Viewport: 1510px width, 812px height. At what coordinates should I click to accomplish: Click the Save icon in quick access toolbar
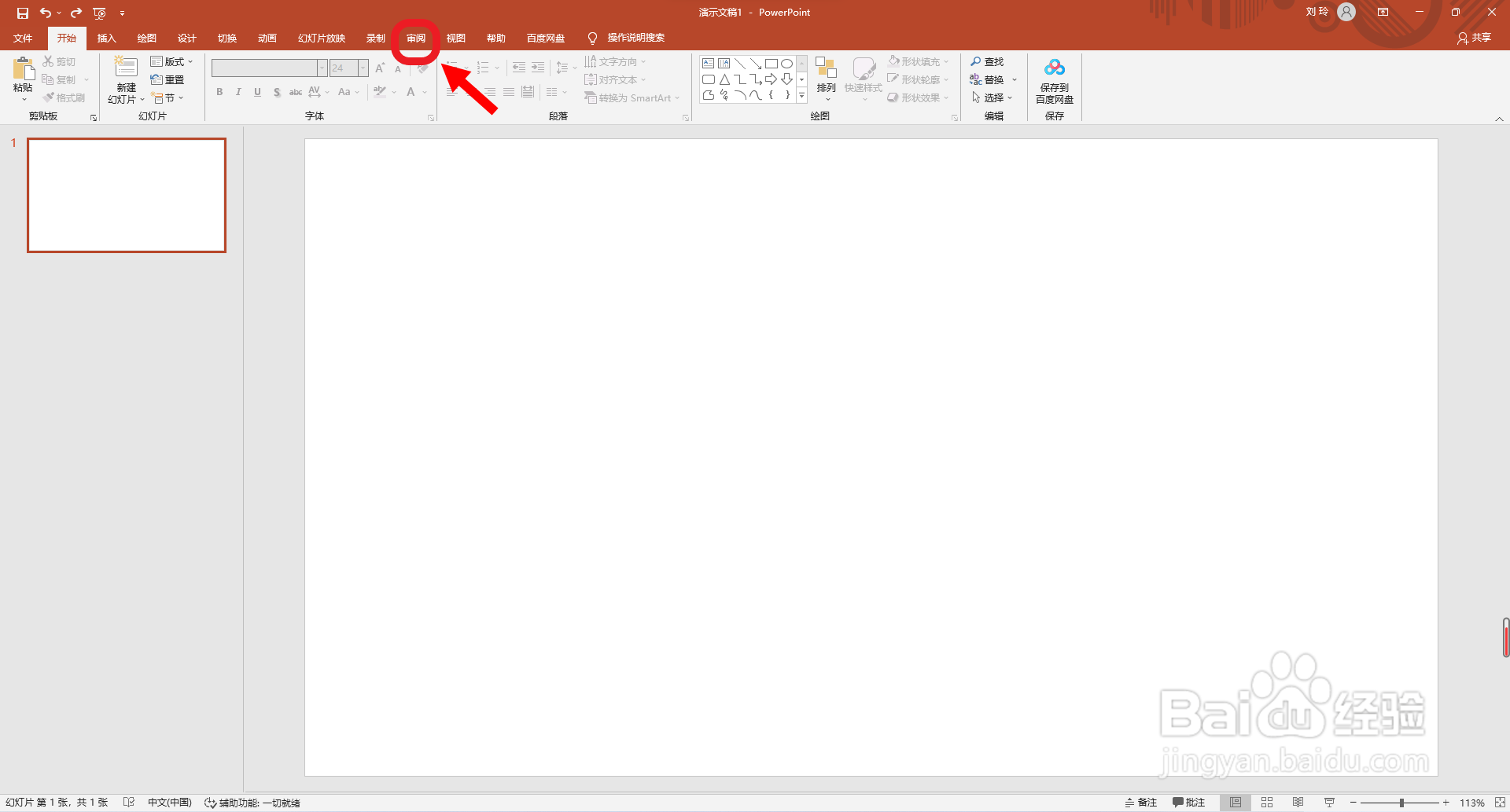tap(23, 13)
